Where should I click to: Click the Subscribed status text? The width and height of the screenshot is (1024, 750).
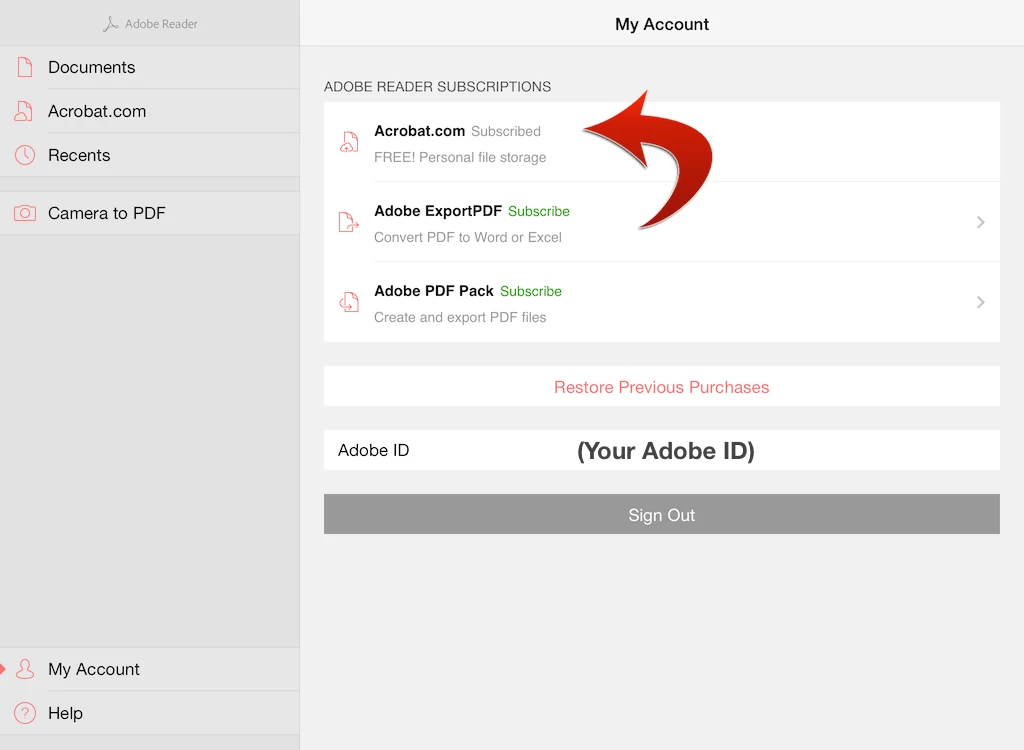tap(506, 131)
